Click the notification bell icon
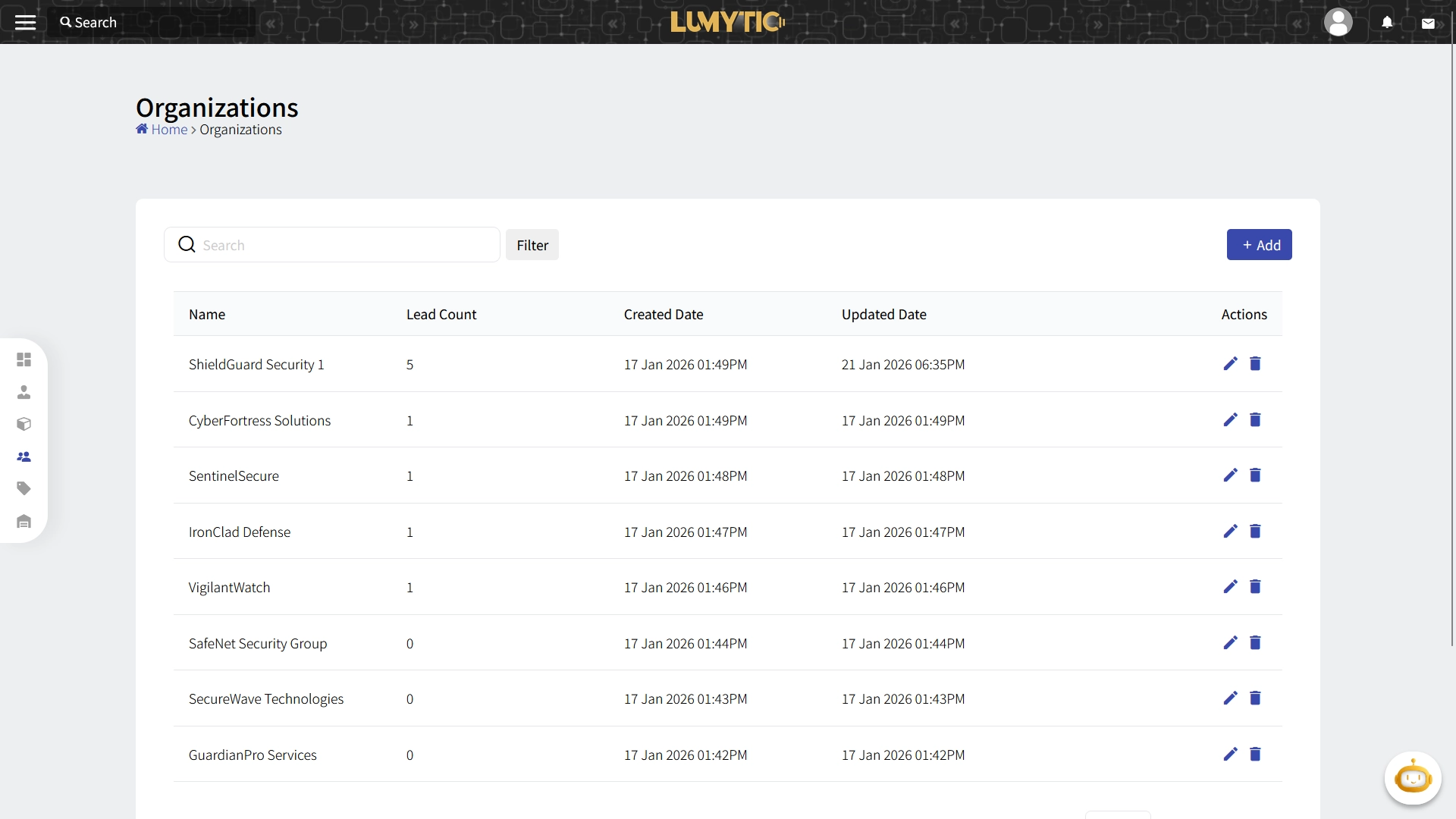Image resolution: width=1456 pixels, height=819 pixels. coord(1387,22)
